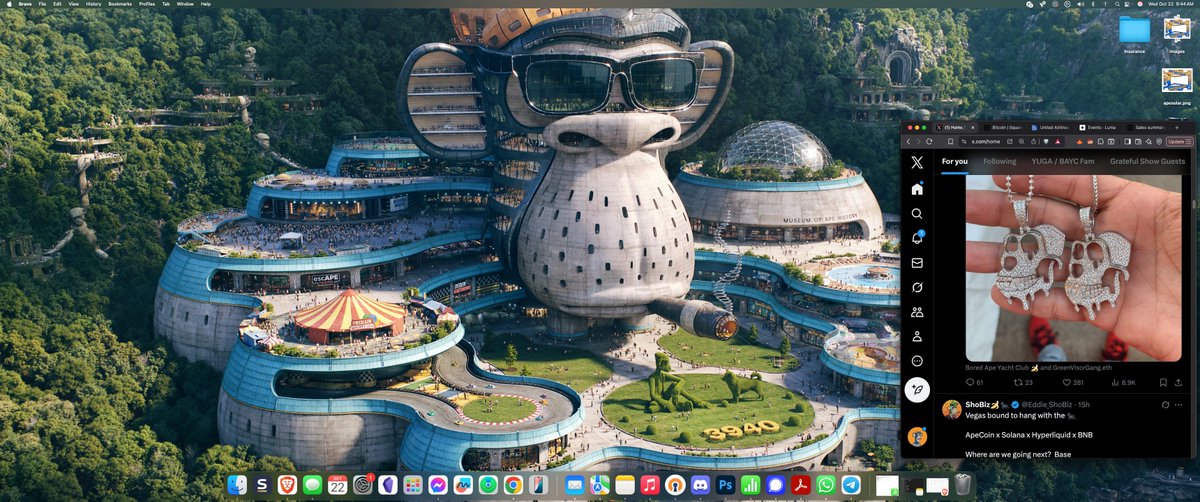Open Grok icon in X sidebar
This screenshot has width=1200, height=502.
(x=917, y=288)
